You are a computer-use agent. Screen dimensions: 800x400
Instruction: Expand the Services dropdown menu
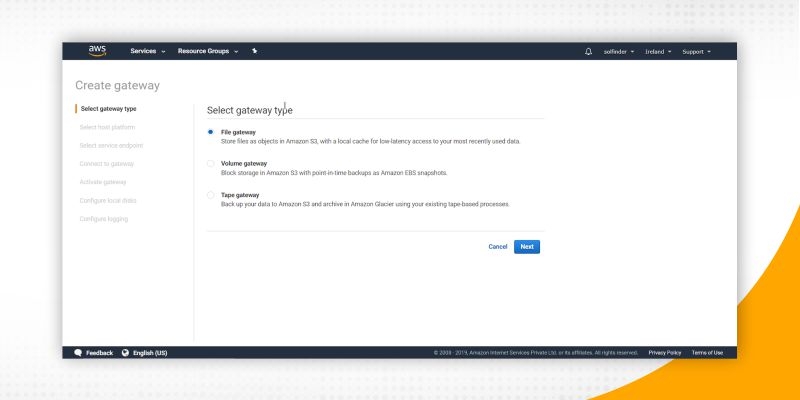[x=147, y=51]
